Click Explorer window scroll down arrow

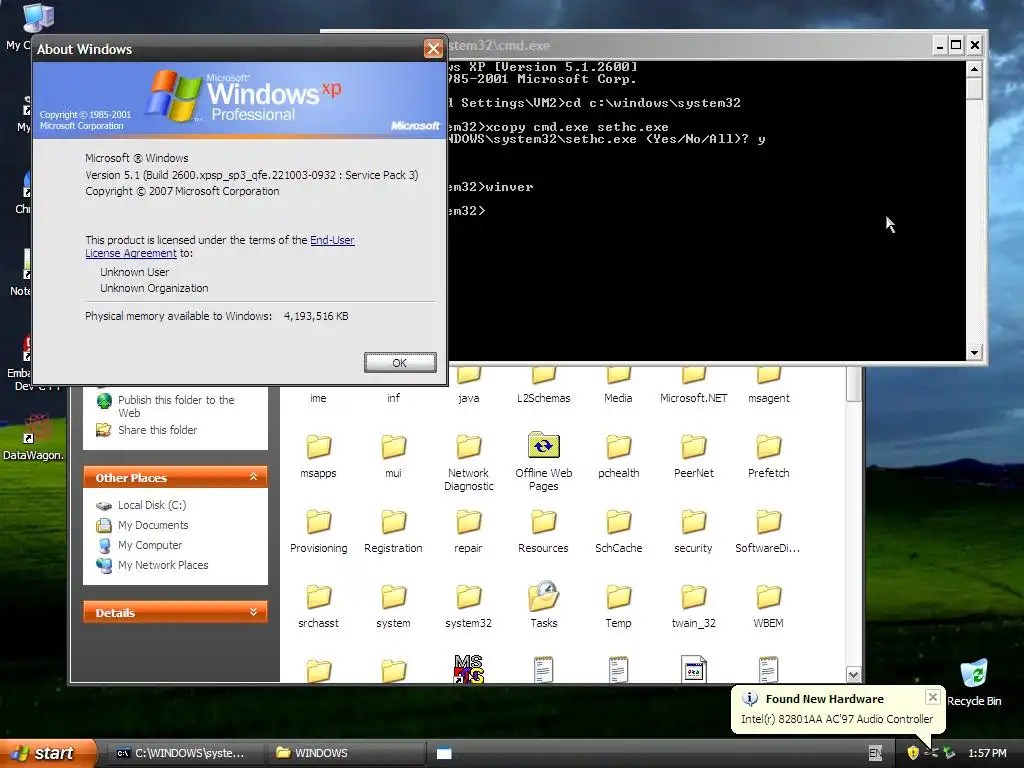854,674
